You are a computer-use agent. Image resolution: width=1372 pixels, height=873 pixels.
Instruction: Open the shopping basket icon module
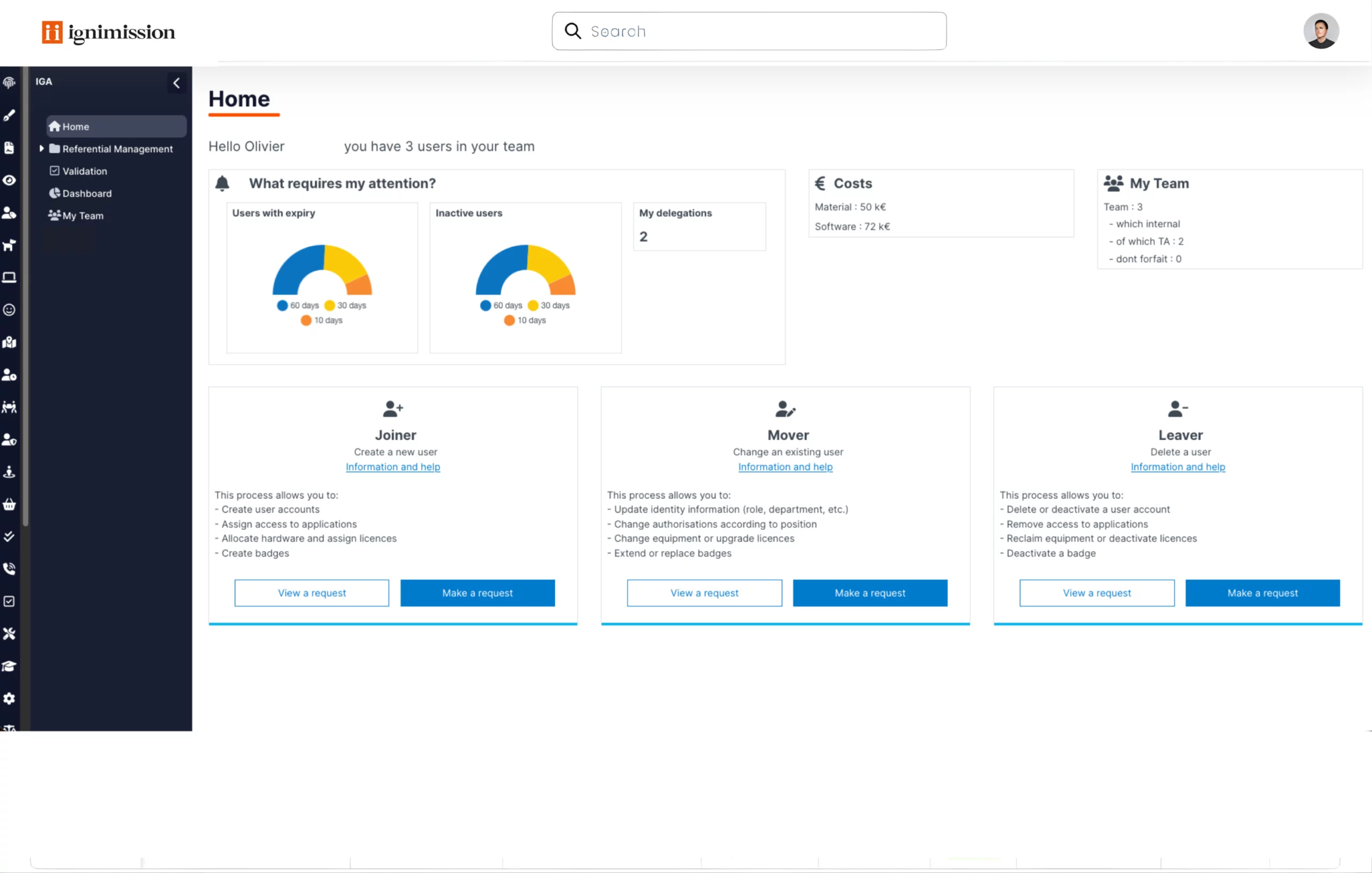(9, 504)
